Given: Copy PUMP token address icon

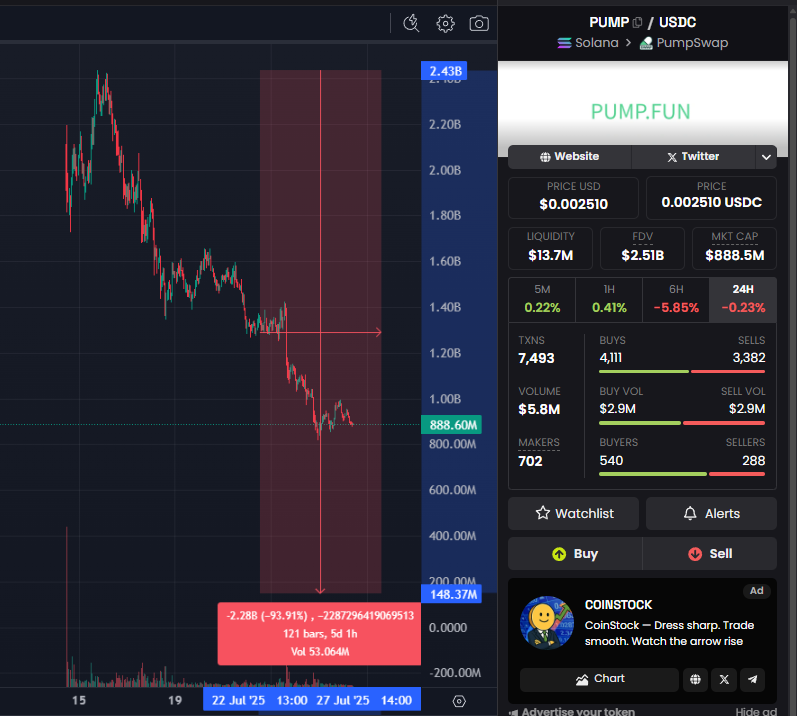Looking at the screenshot, I should coord(637,22).
